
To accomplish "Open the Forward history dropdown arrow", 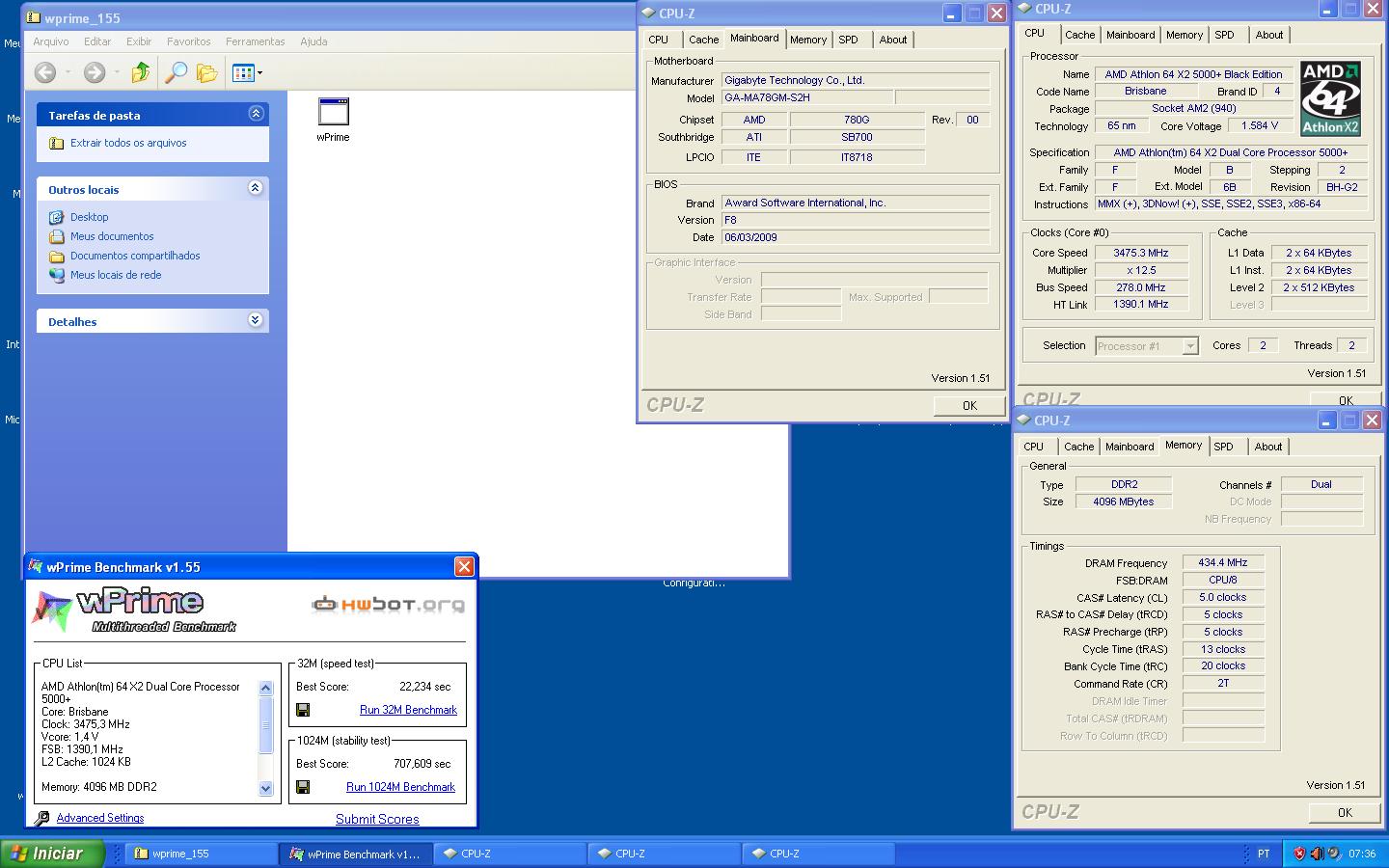I will coord(118,72).
